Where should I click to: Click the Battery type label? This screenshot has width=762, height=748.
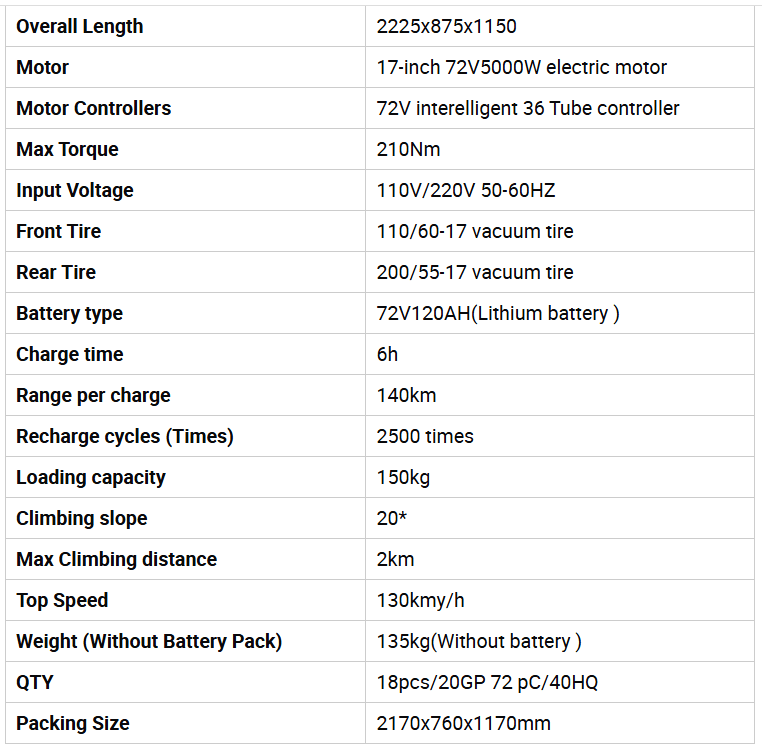(x=70, y=314)
